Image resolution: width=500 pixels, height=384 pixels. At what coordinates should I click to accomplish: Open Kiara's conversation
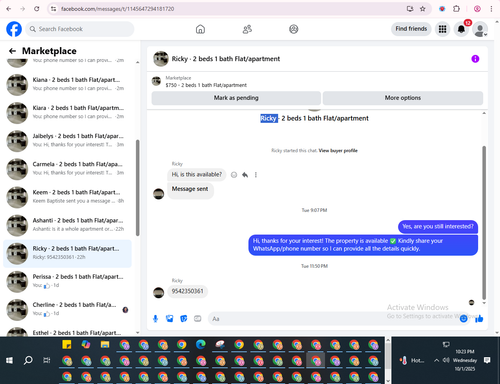click(x=67, y=113)
